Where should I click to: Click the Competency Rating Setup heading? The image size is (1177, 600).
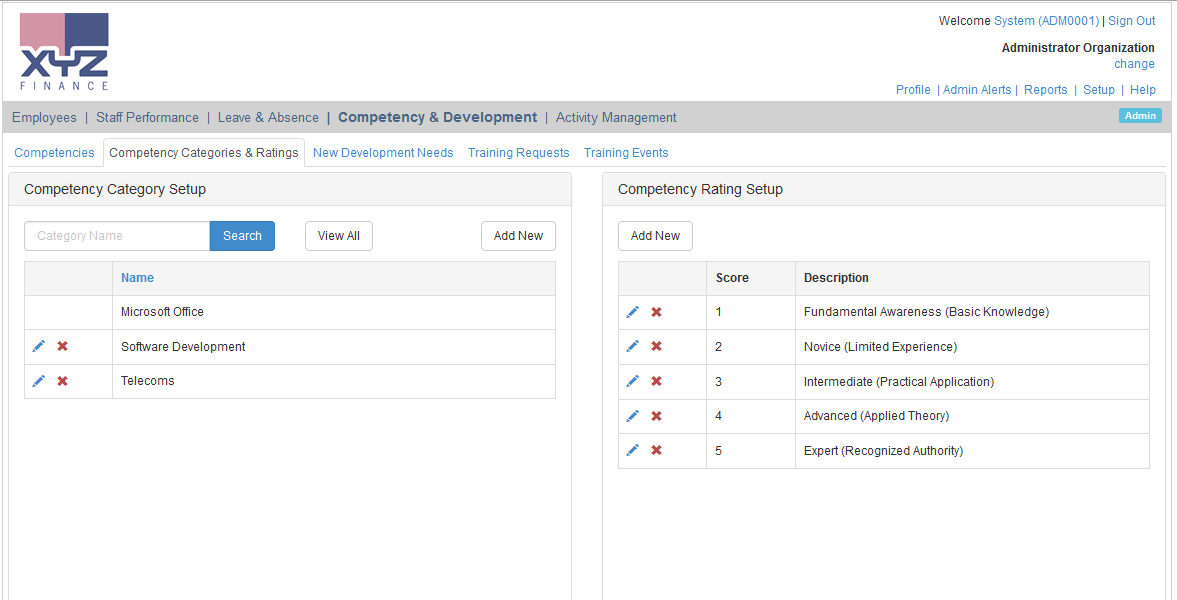700,189
